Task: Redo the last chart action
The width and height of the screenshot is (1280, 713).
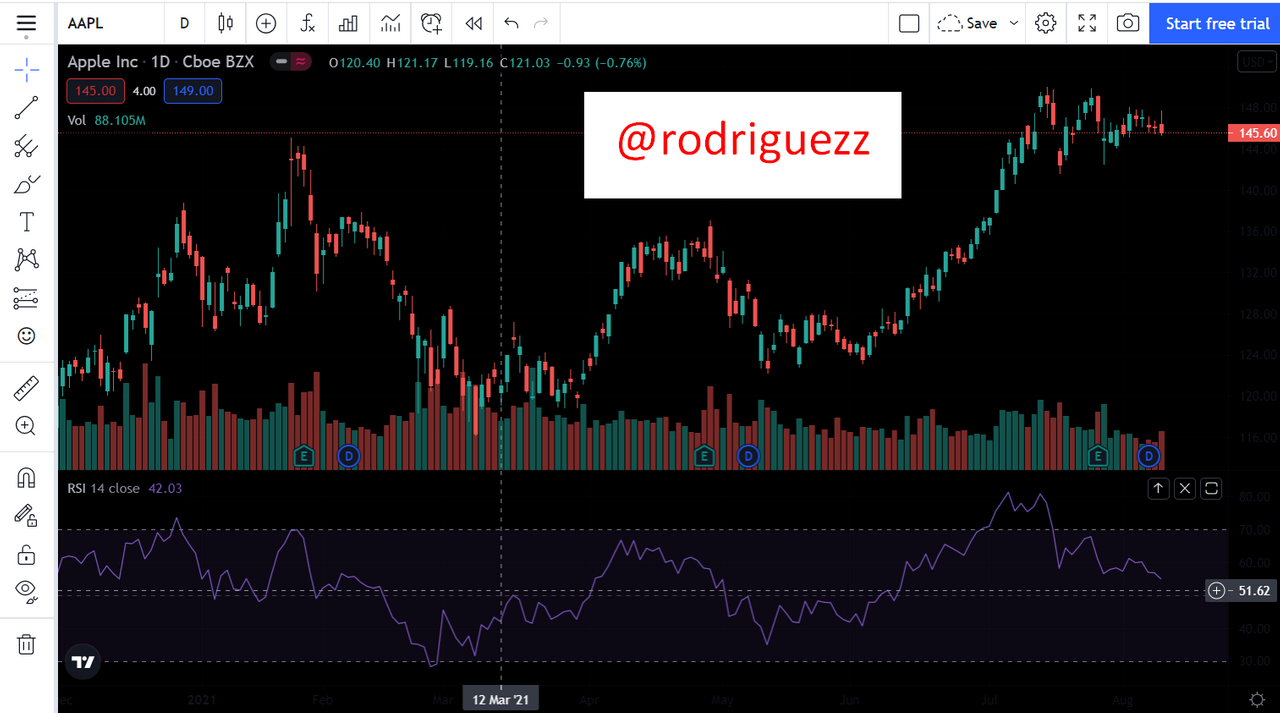Action: [541, 23]
